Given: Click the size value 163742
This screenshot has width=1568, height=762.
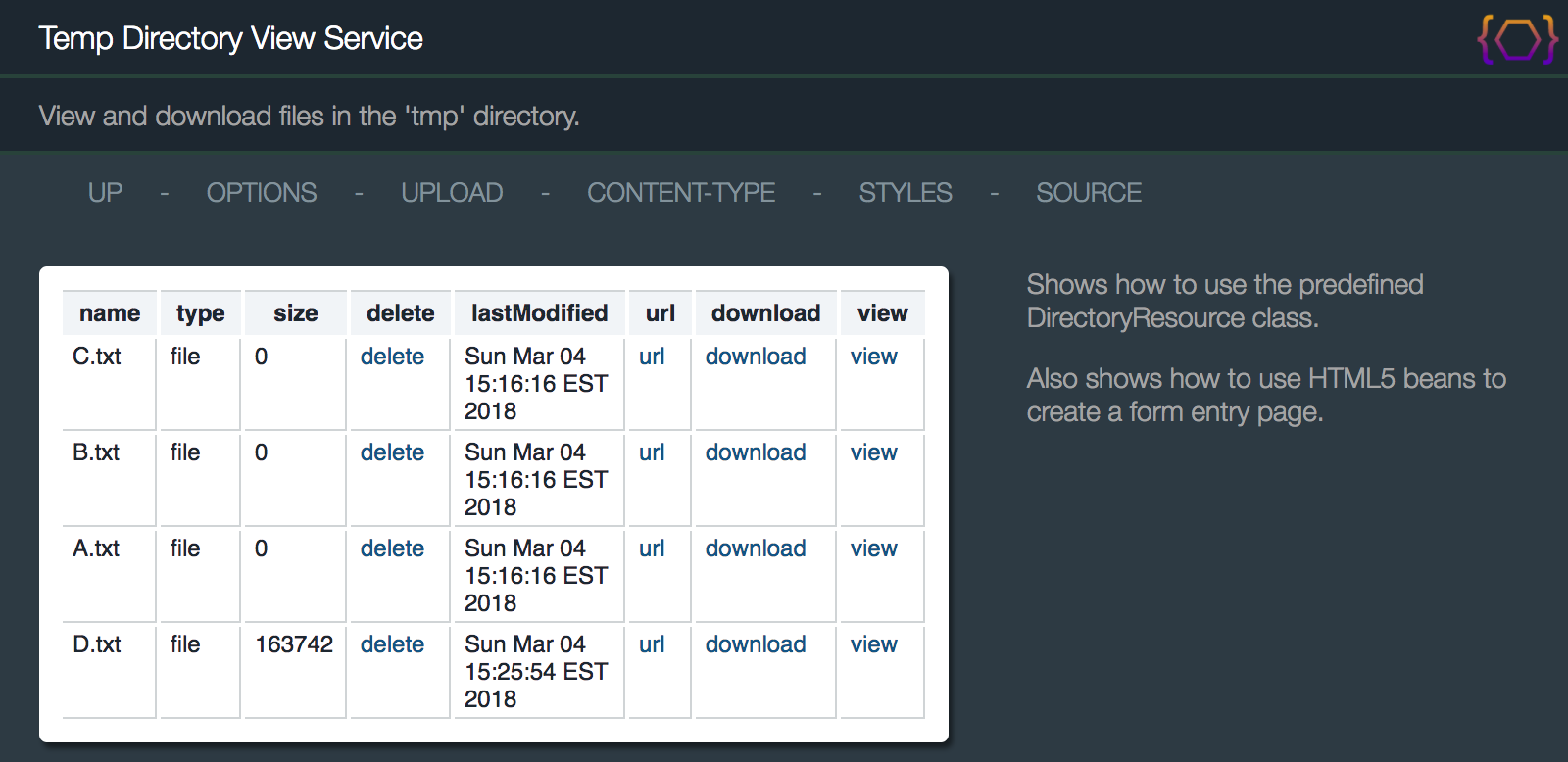Looking at the screenshot, I should point(294,644).
